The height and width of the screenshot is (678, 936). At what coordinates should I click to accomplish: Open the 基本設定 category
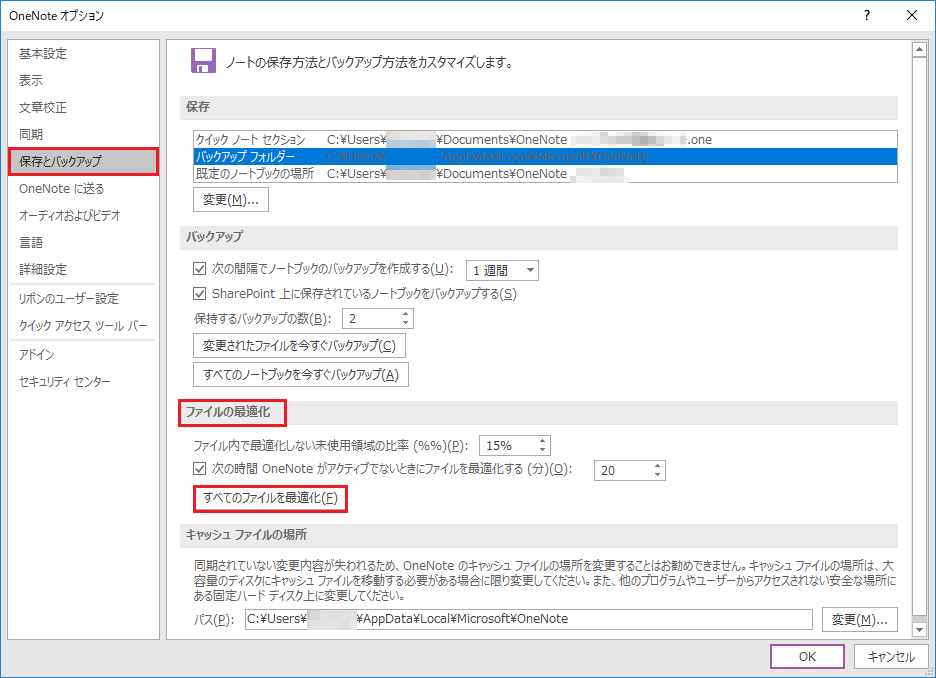43,54
